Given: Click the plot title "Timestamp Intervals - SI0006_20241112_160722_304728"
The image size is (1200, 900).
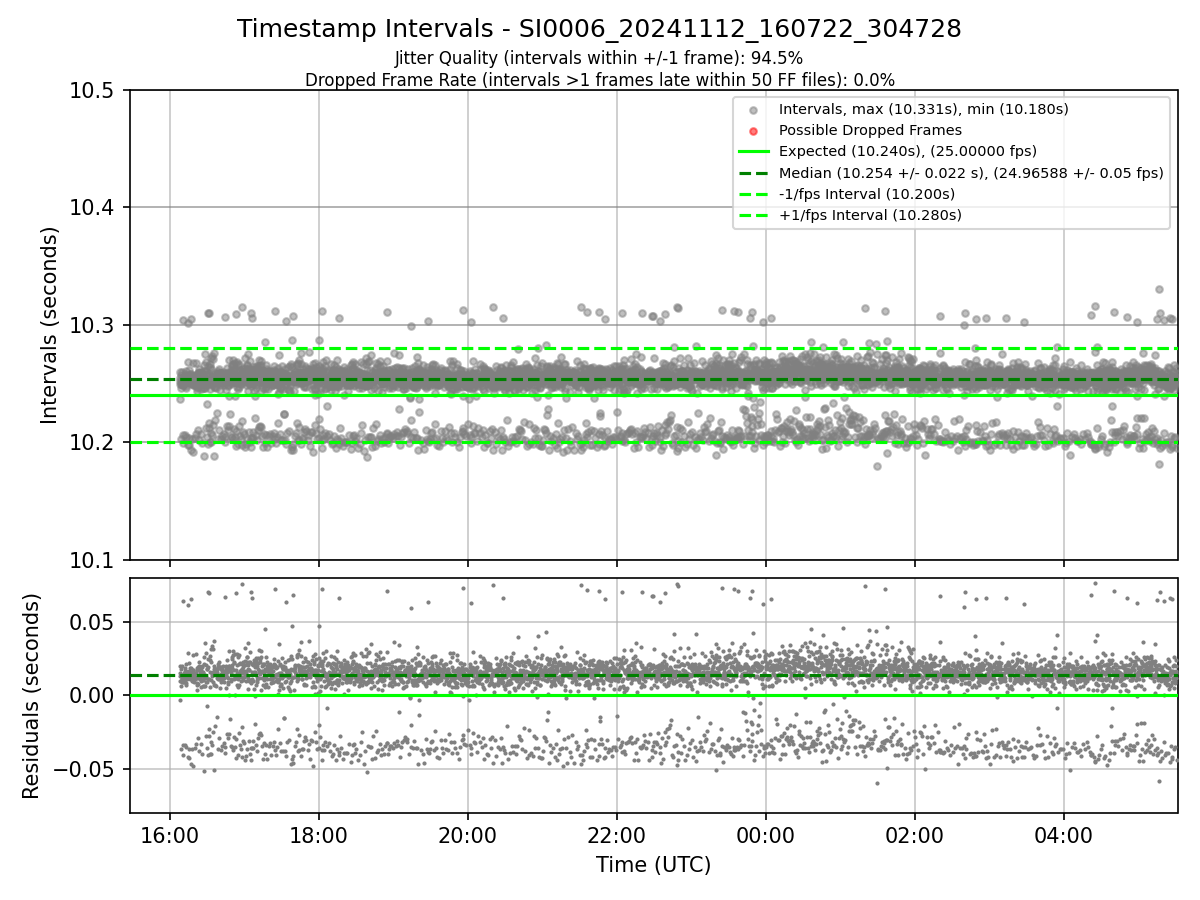Looking at the screenshot, I should [599, 29].
